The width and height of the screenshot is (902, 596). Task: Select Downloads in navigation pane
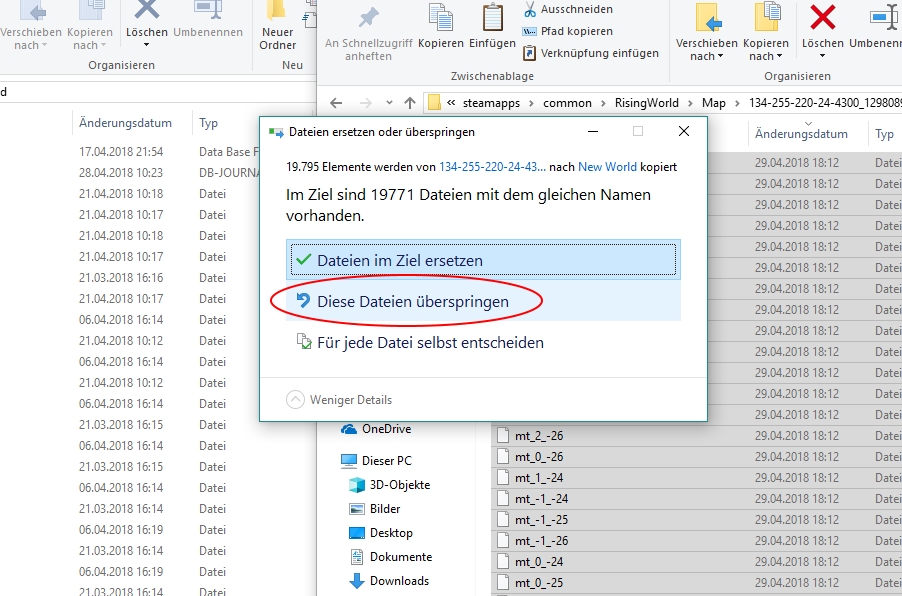click(398, 581)
